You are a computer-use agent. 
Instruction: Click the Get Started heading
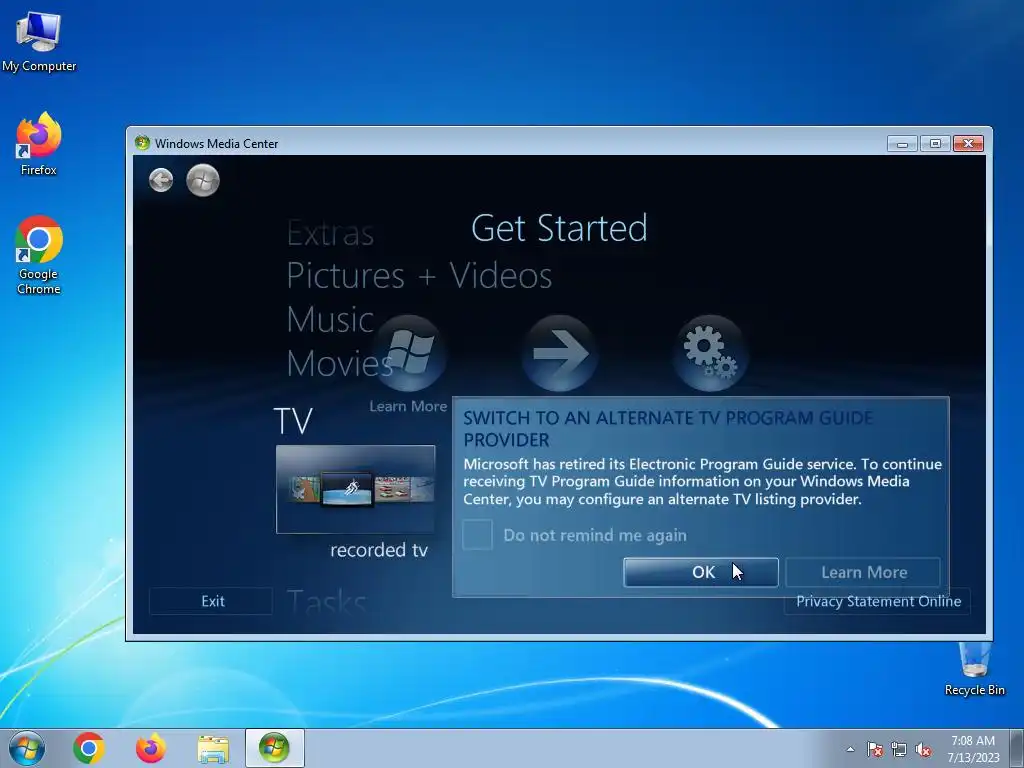(x=559, y=228)
